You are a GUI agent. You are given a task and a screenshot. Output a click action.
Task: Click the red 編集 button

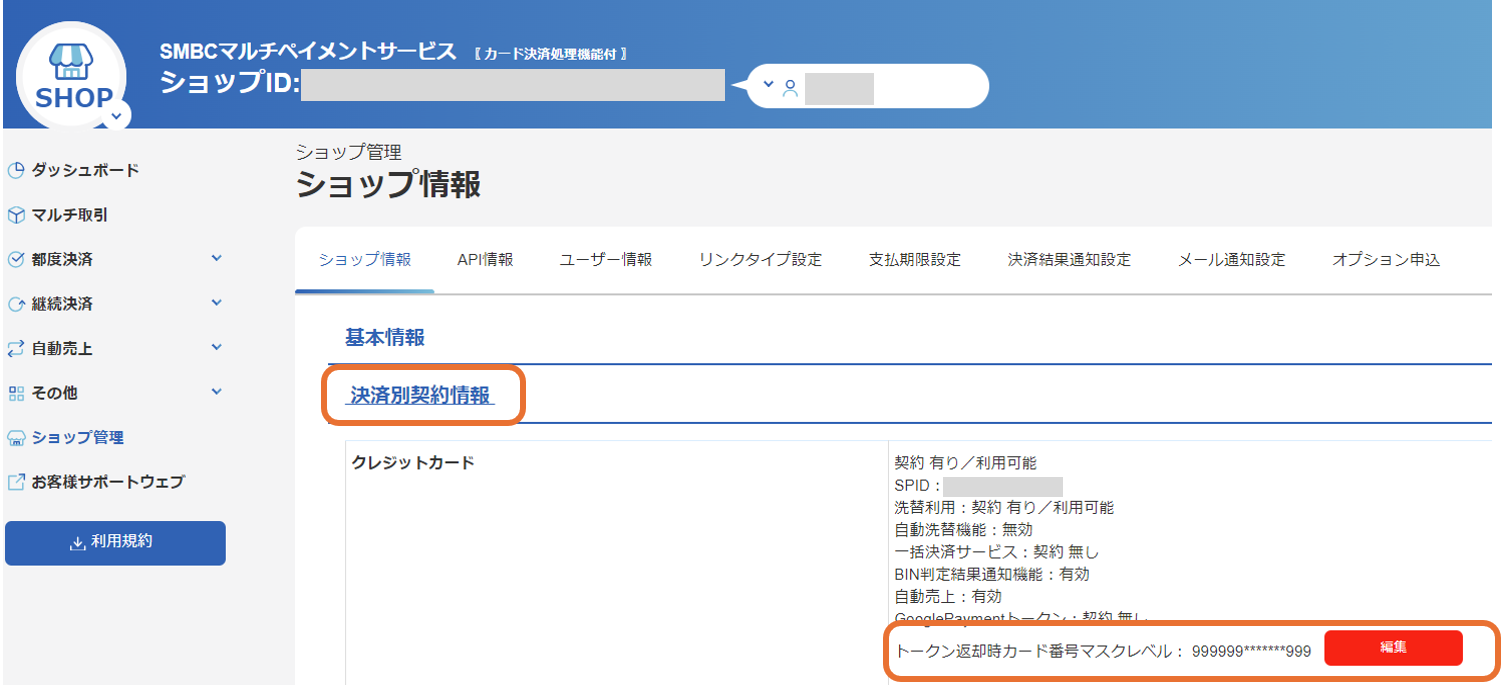[x=1394, y=647]
